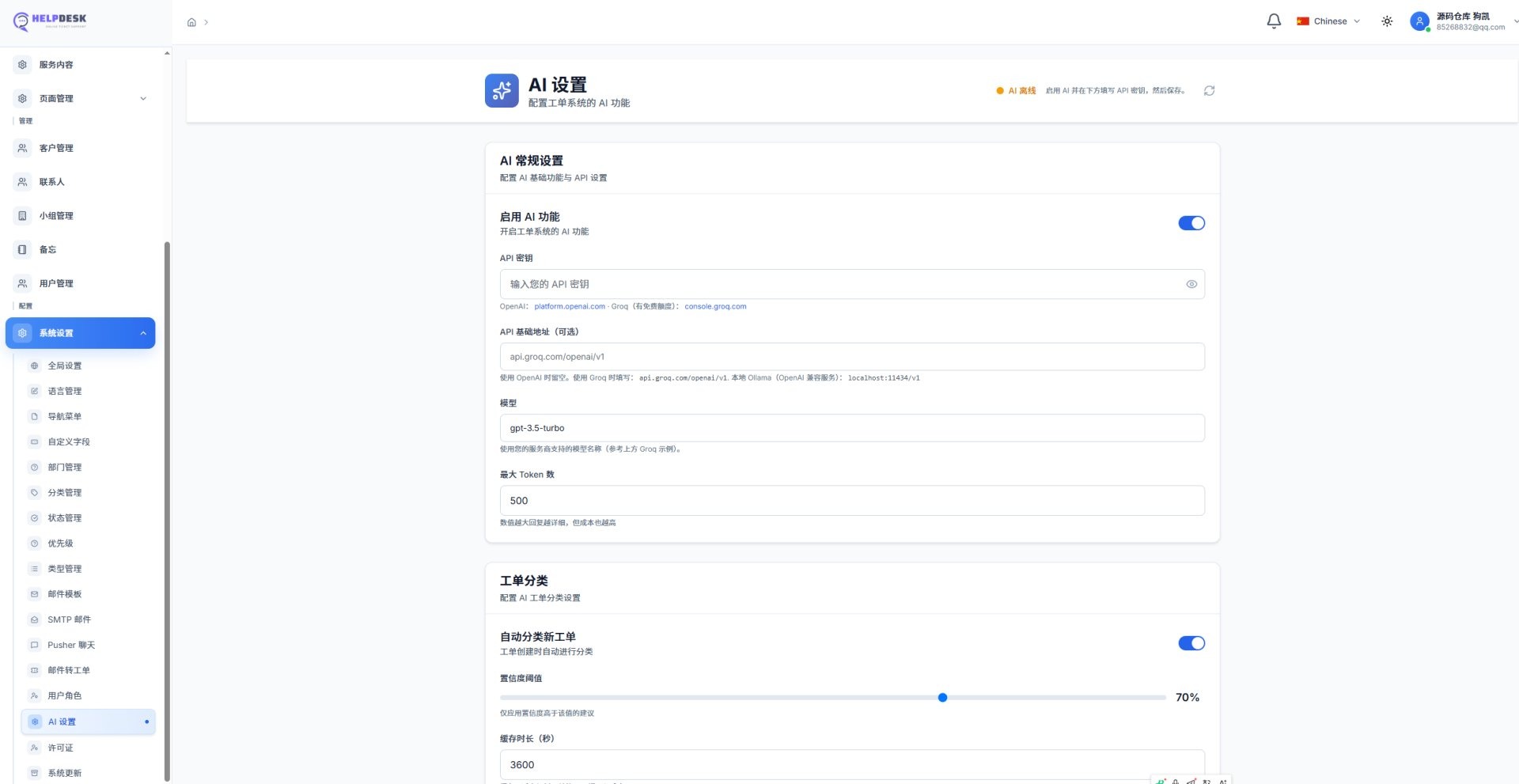Click 最大 Token 数 field
Viewport: 1519px width, 784px height.
point(852,501)
